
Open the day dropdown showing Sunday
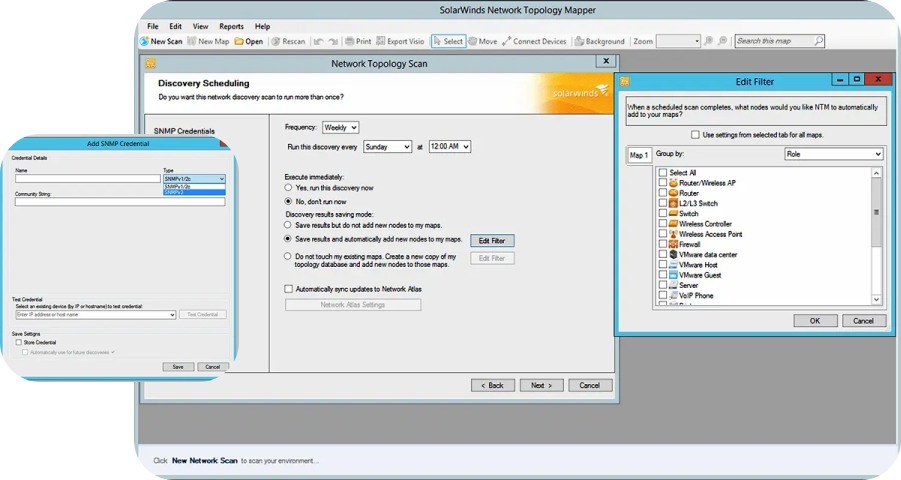click(x=387, y=147)
